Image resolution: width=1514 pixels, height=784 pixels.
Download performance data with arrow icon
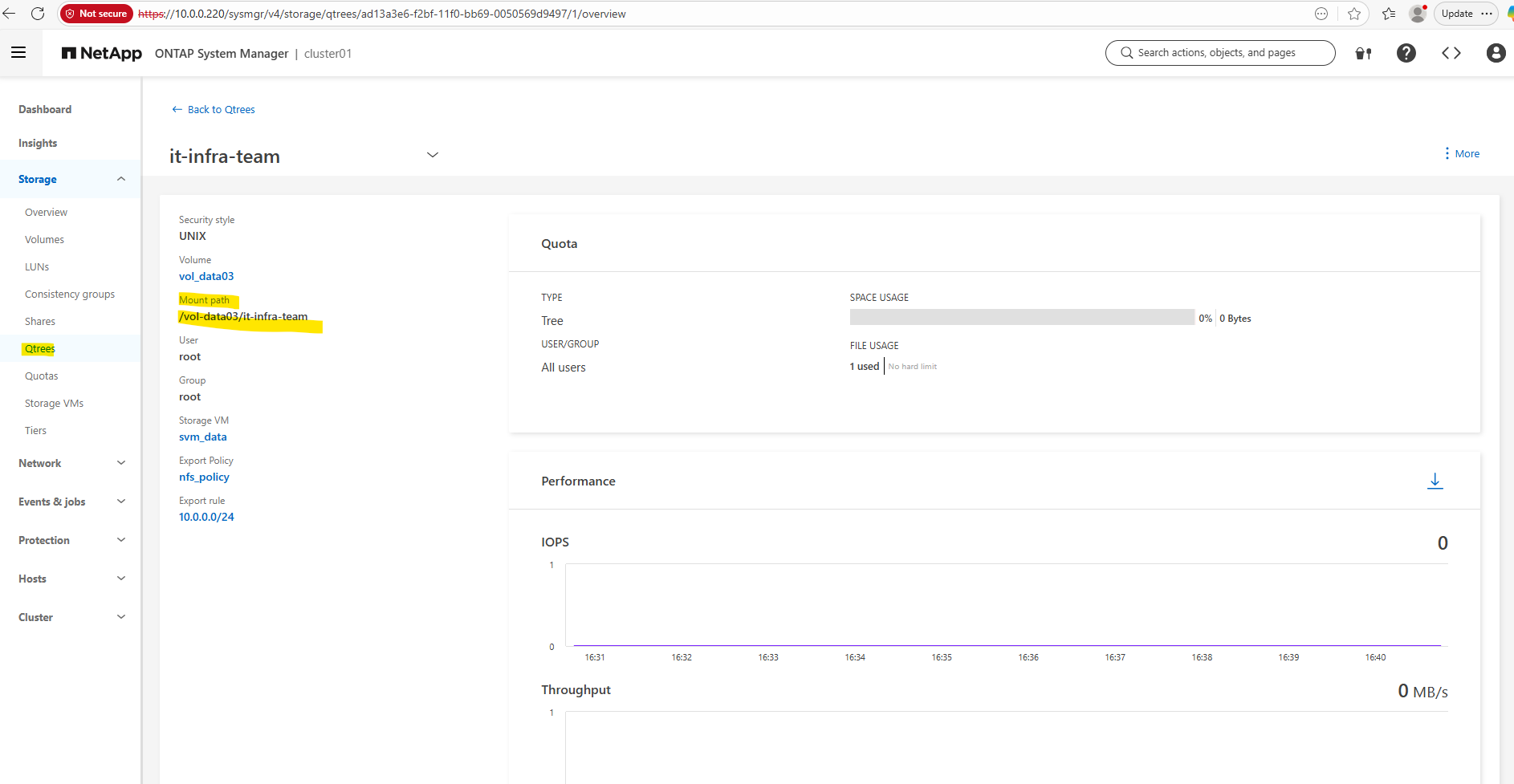click(x=1435, y=481)
